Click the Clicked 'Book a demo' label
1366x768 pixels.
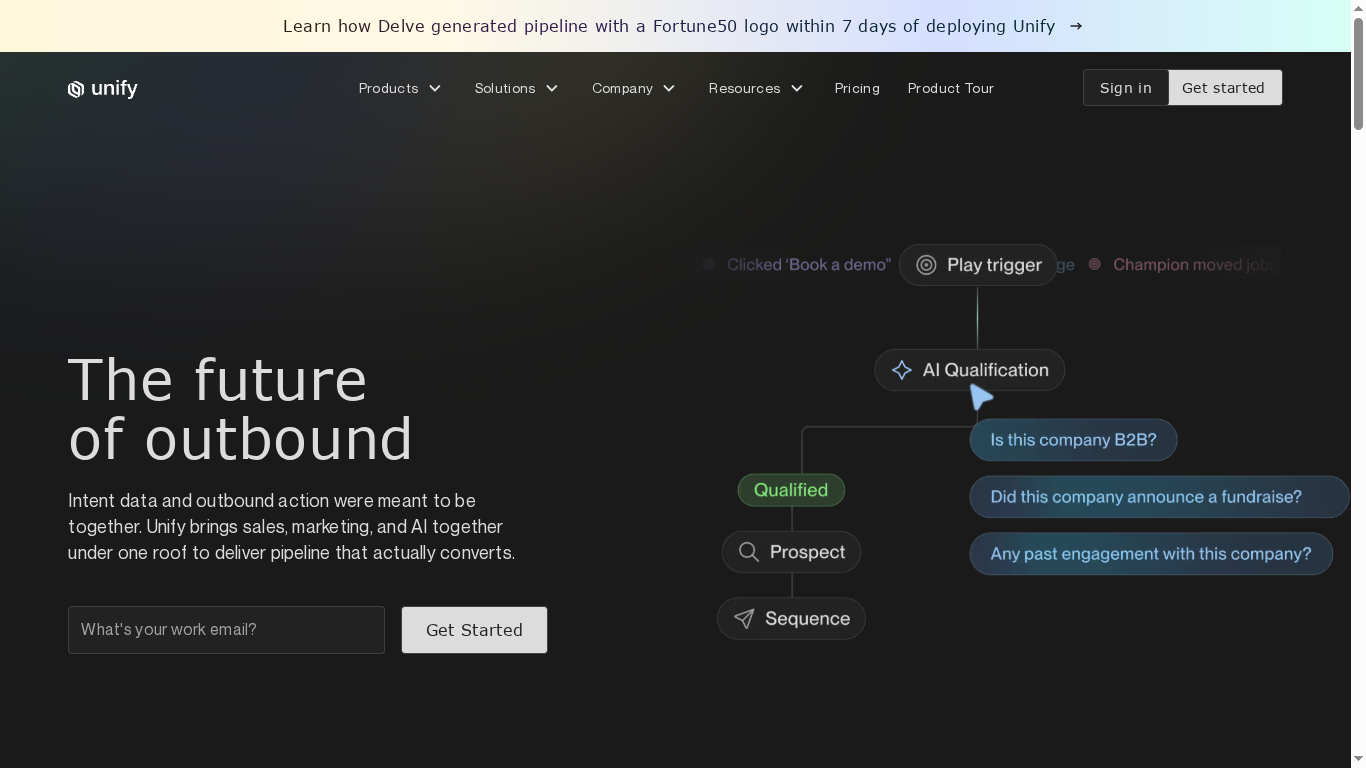point(809,265)
